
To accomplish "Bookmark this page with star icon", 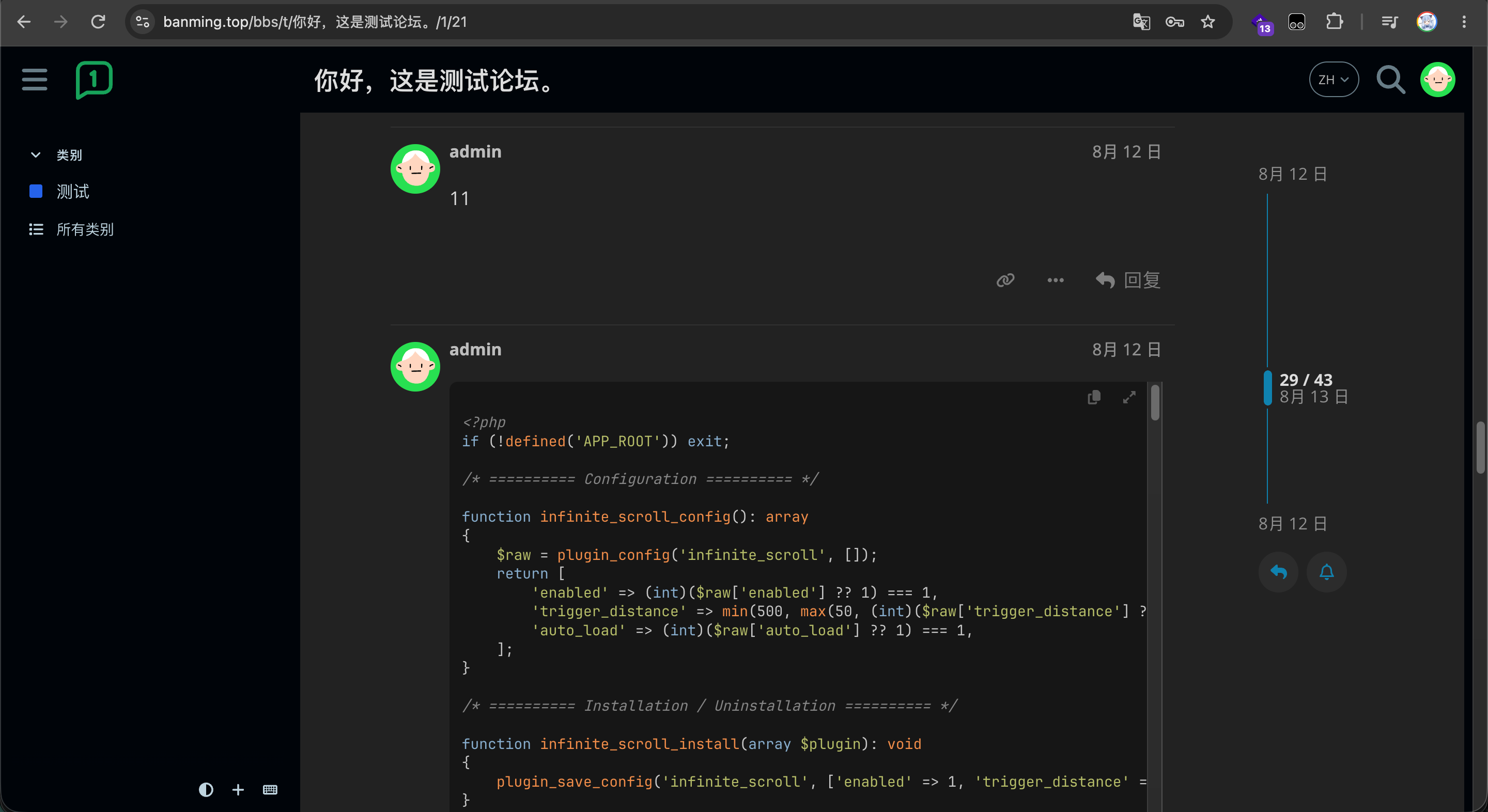I will tap(1207, 22).
